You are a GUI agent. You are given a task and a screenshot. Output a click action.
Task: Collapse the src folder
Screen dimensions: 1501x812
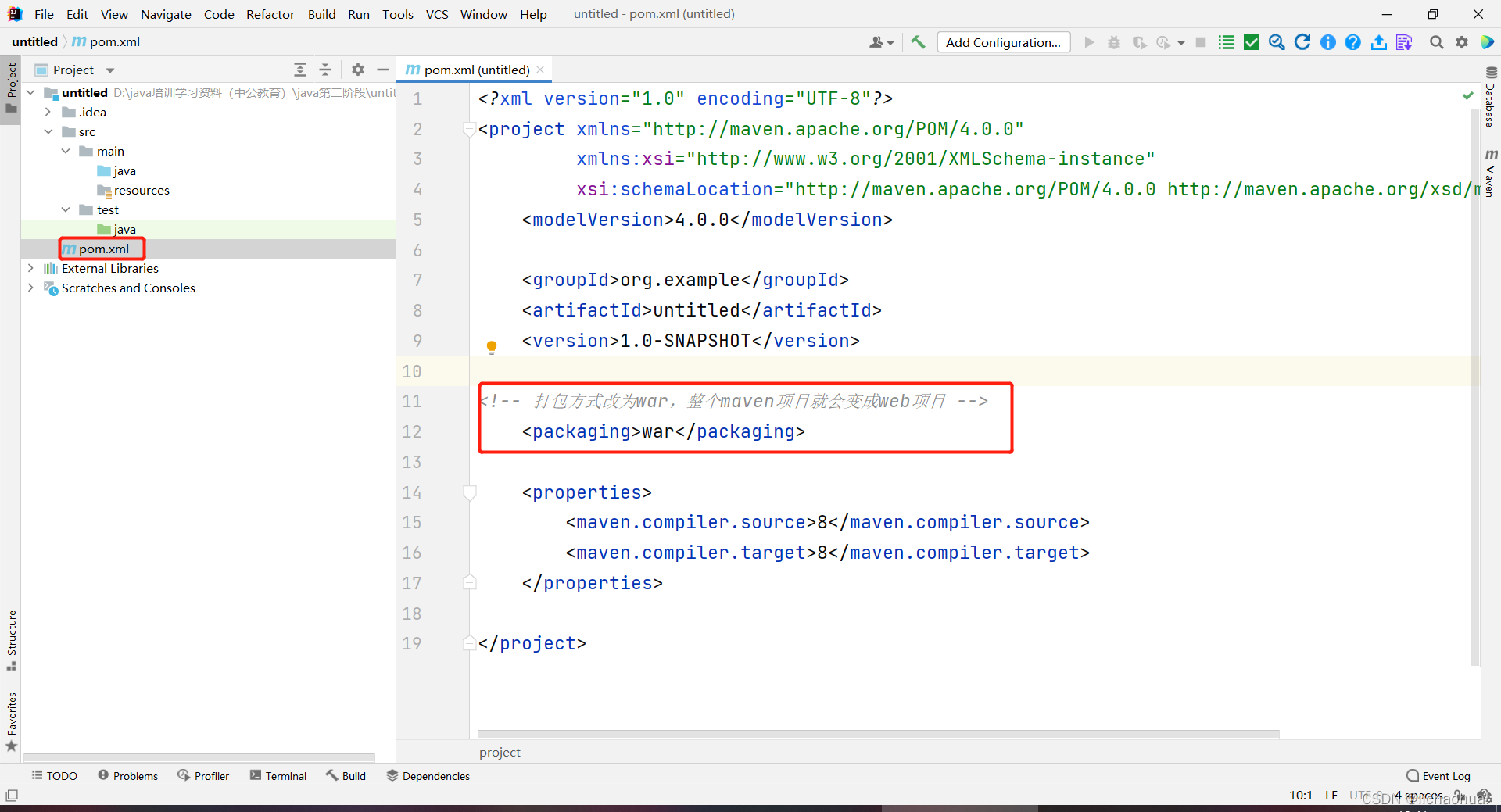pos(48,131)
